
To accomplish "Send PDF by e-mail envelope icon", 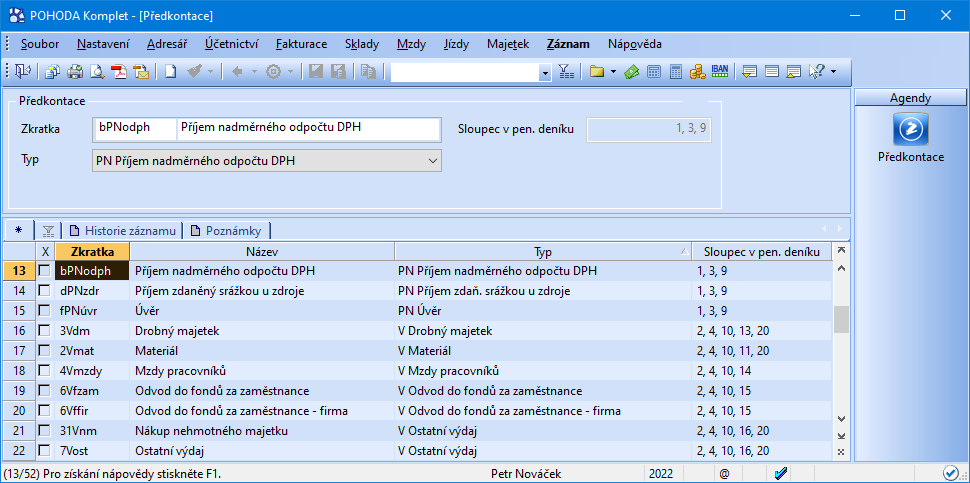I will point(141,72).
